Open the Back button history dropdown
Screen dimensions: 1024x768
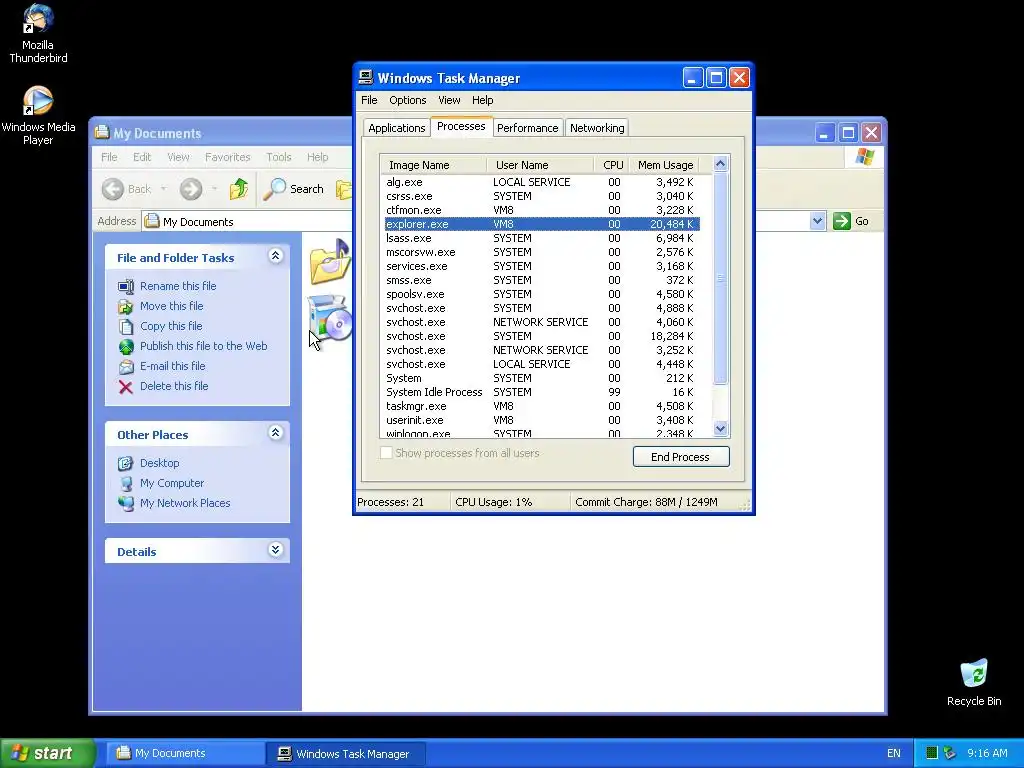click(x=163, y=189)
